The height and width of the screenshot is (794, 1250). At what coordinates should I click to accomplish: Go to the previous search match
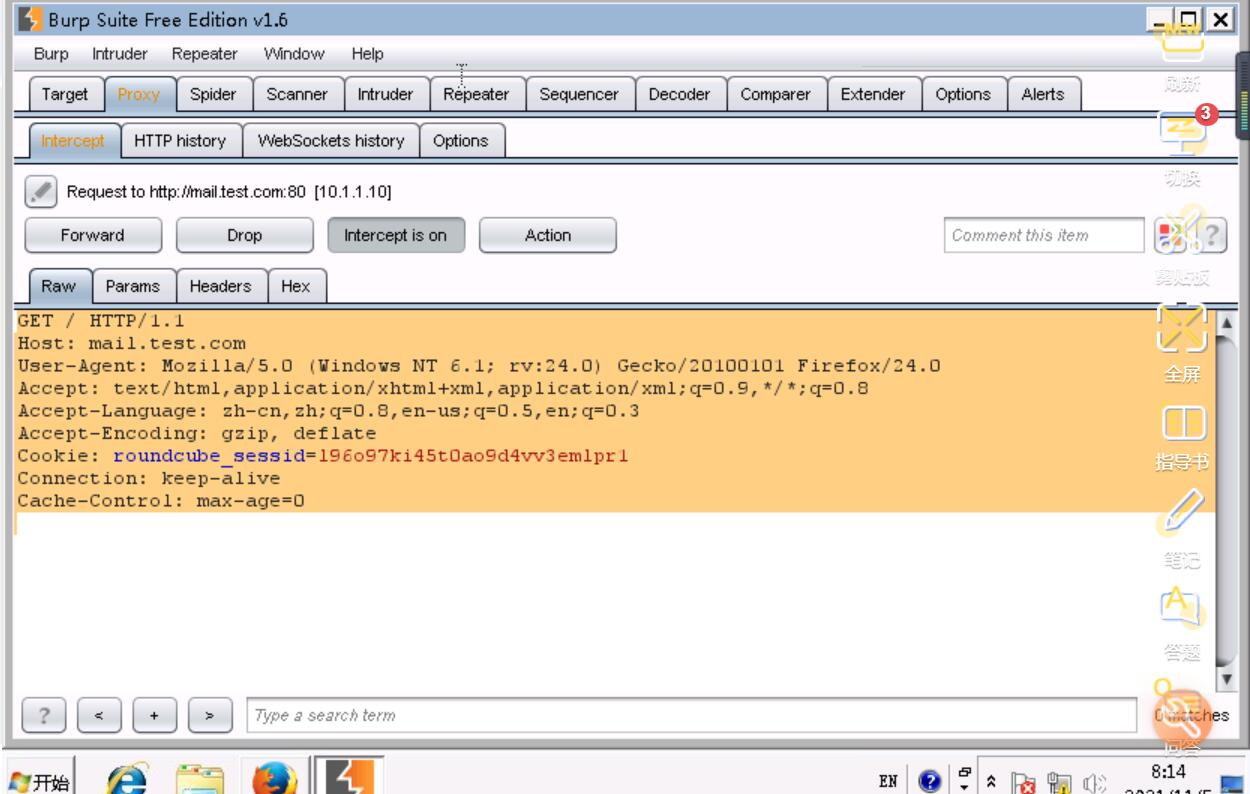98,715
